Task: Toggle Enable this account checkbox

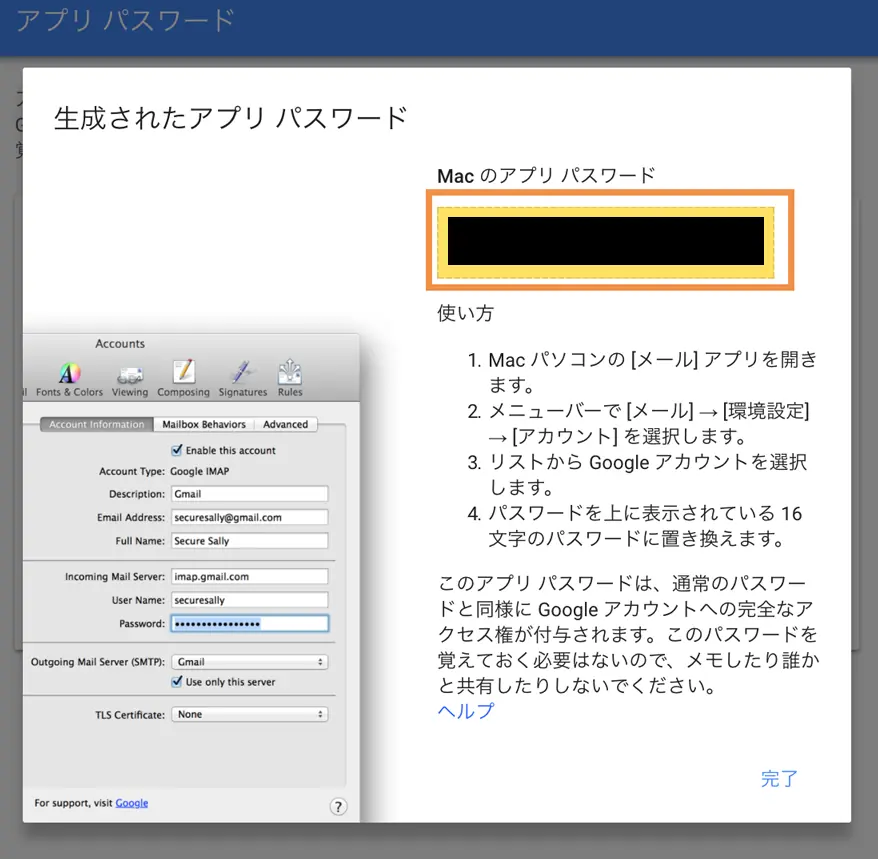Action: 177,450
